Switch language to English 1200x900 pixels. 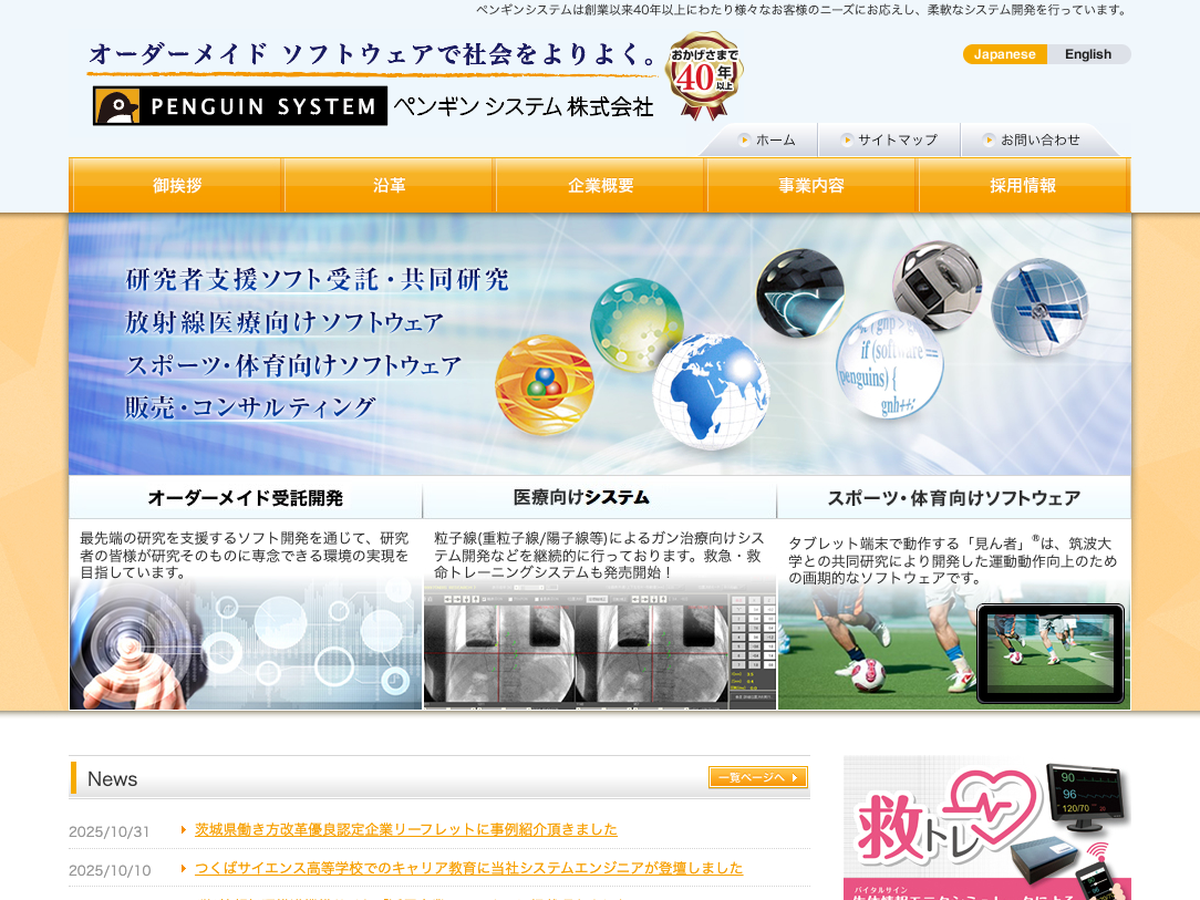pos(1088,54)
